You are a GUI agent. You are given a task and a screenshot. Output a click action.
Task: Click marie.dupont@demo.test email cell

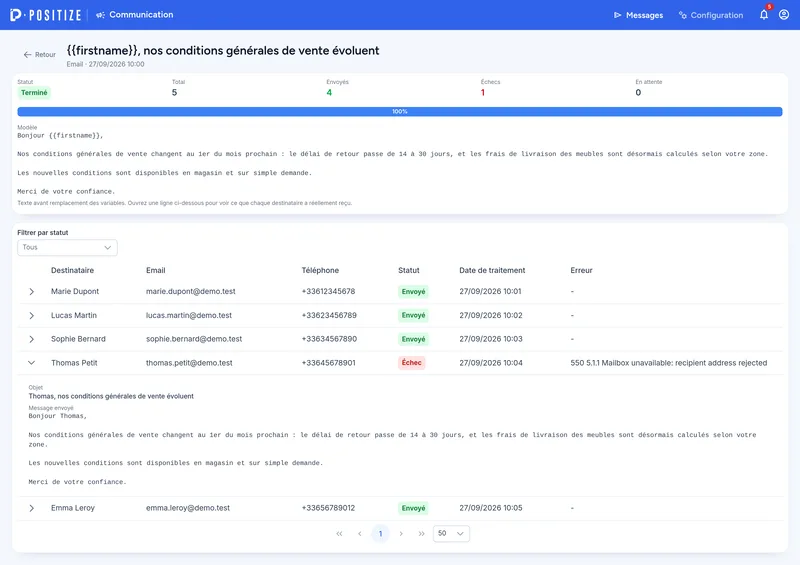point(191,291)
